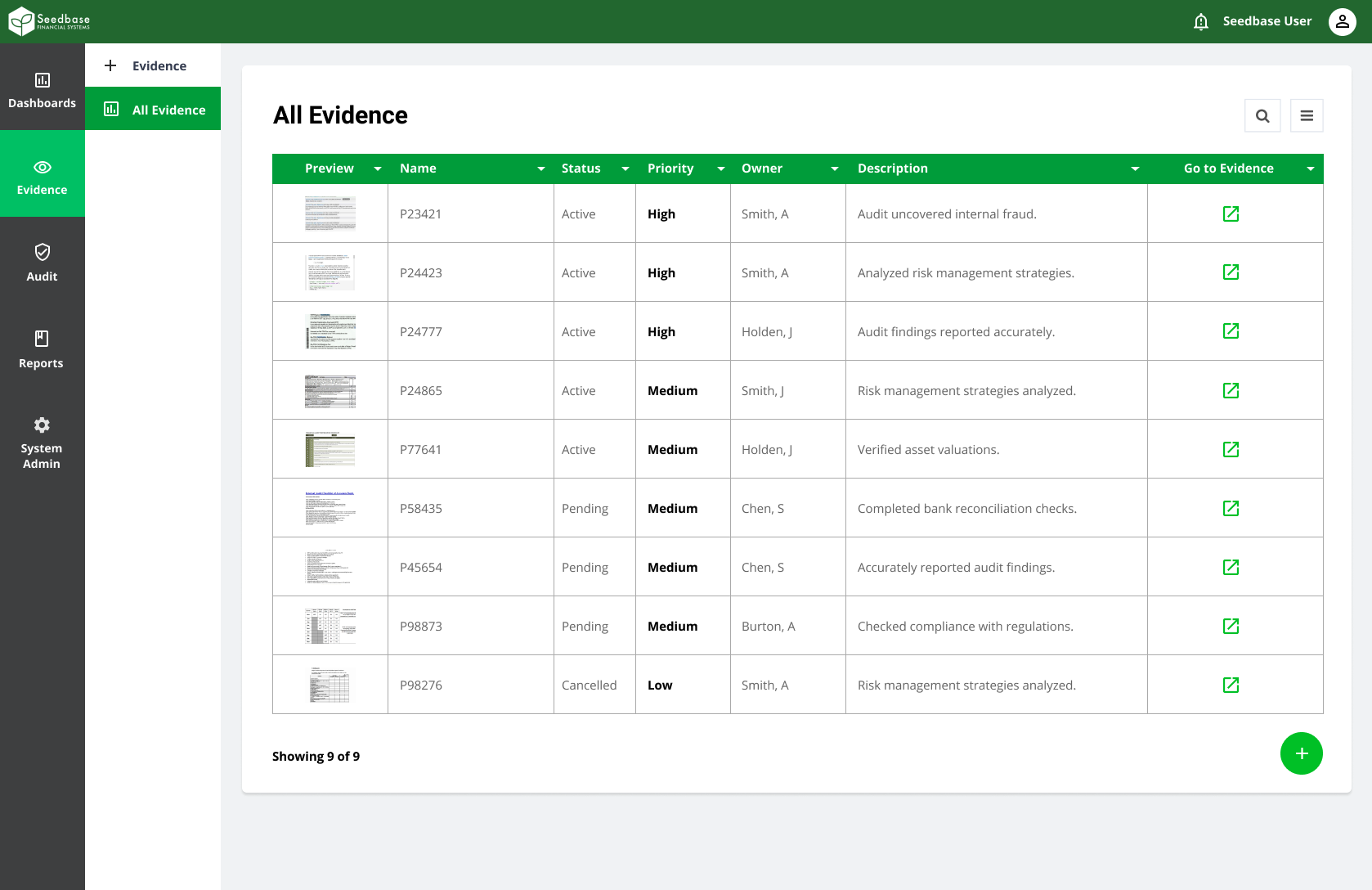
Task: Open the Reports panel from the sidebar
Action: 42,350
